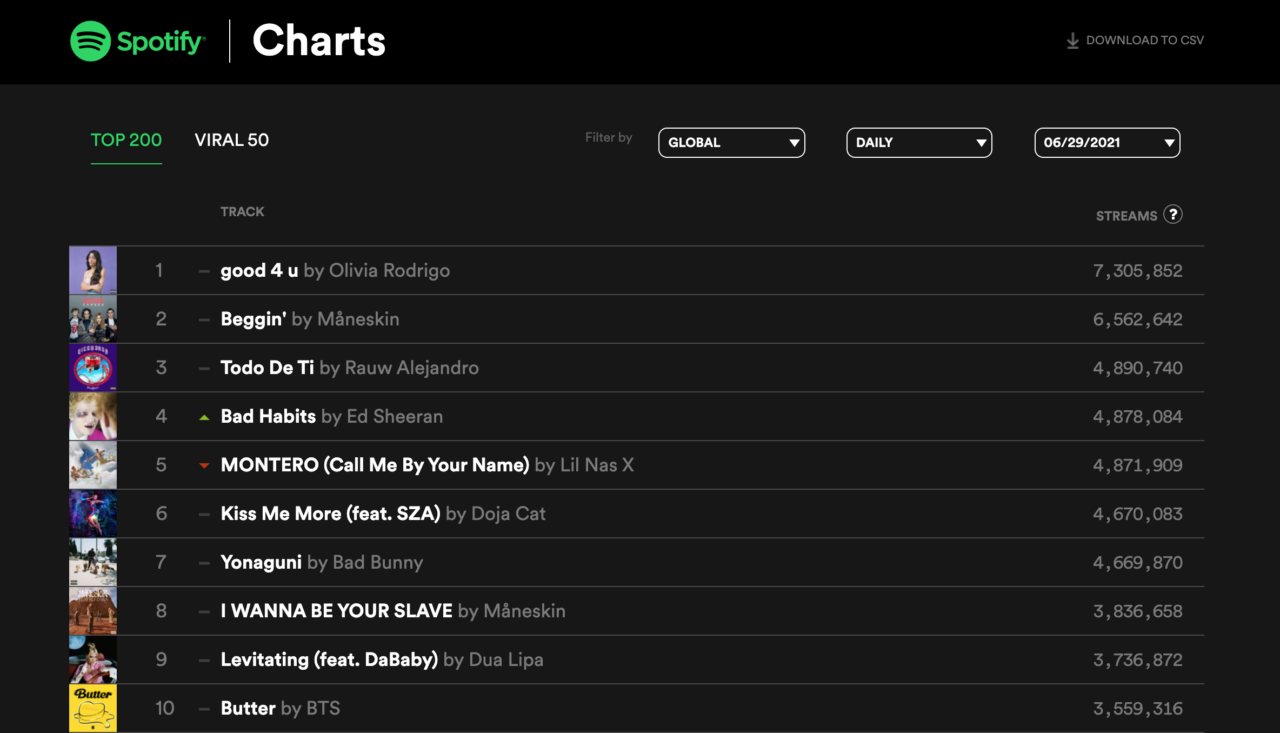Open the good 4 u album cover
Screen dimensions: 1280x733
point(93,270)
